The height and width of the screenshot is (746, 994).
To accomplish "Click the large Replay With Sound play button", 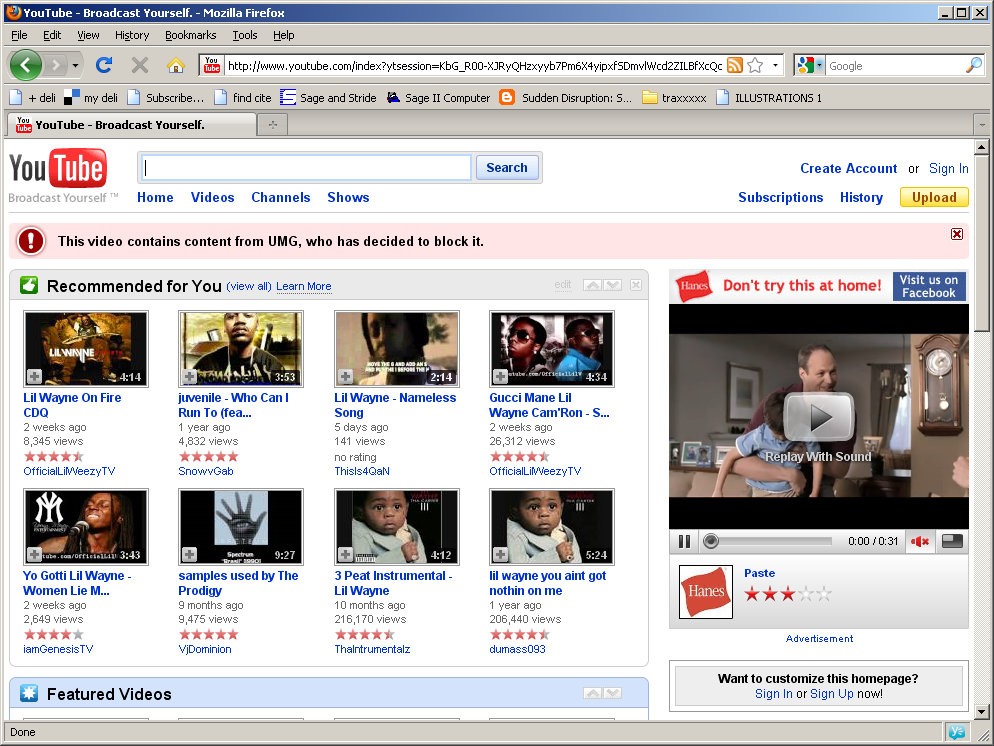I will pos(819,416).
